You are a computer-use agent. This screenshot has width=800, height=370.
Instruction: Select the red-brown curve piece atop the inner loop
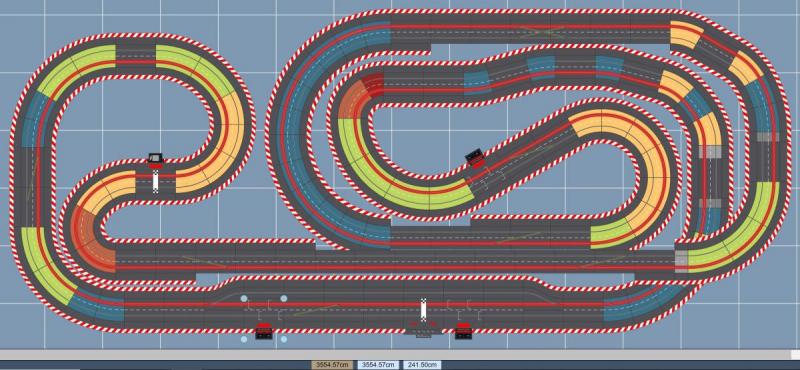[x=361, y=95]
